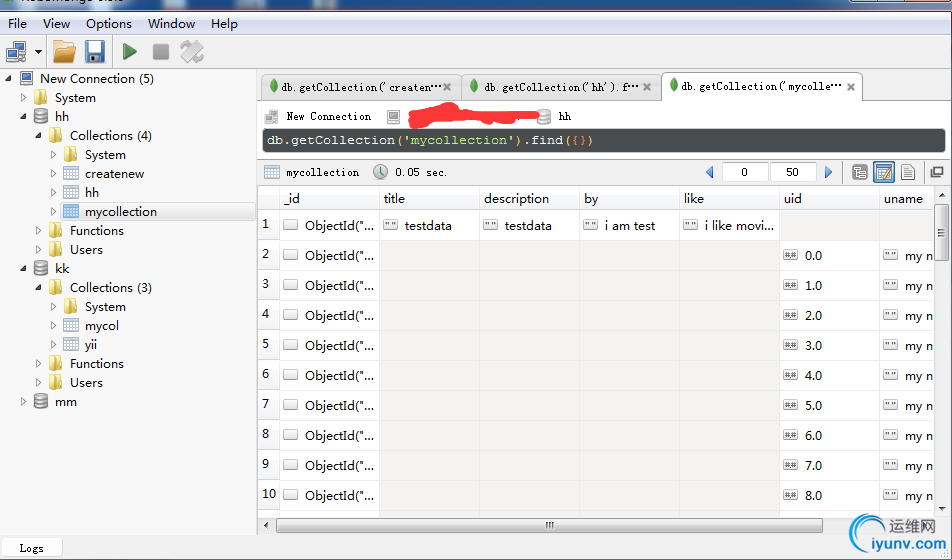Click the like column header
The image size is (952, 560).
pyautogui.click(x=729, y=199)
